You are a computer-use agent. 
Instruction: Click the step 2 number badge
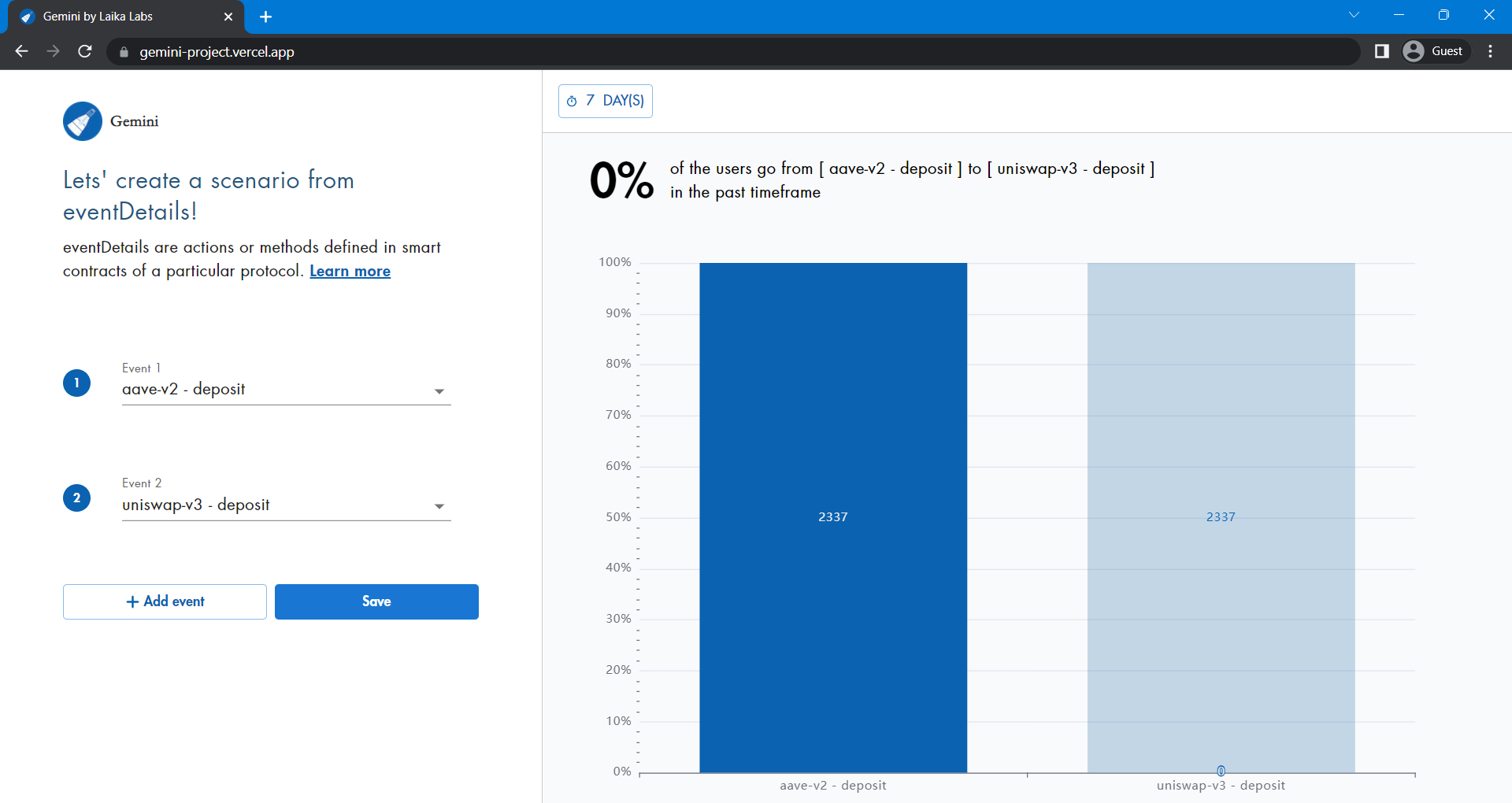pyautogui.click(x=76, y=498)
